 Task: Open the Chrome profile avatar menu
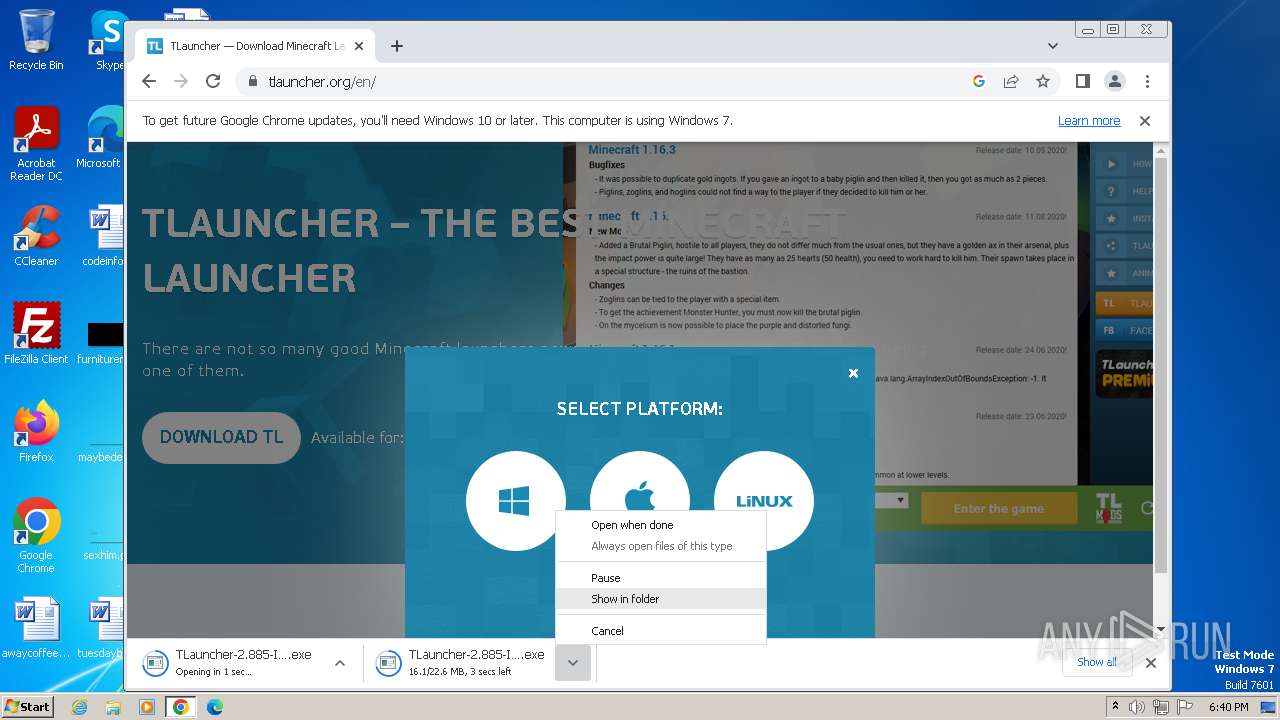tap(1115, 81)
